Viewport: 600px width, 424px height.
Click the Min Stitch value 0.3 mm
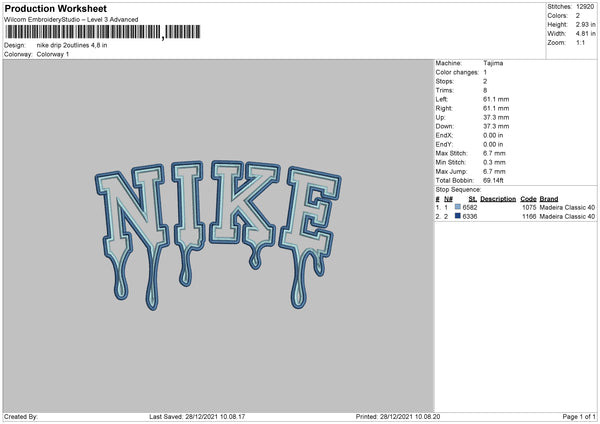pyautogui.click(x=494, y=162)
